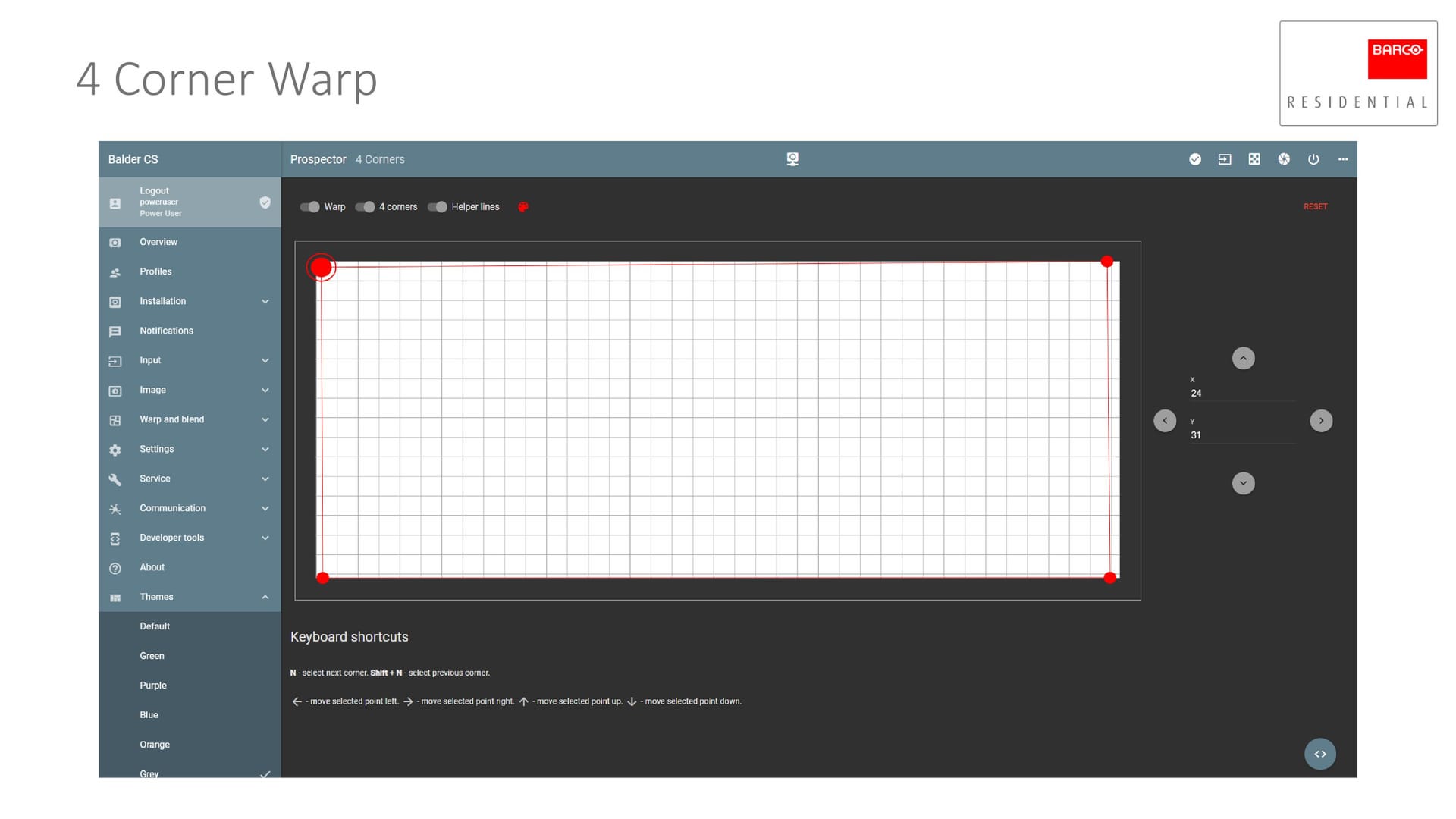Viewport: 1456px width, 819px height.
Task: Open the three-dot more options menu
Action: (x=1343, y=159)
